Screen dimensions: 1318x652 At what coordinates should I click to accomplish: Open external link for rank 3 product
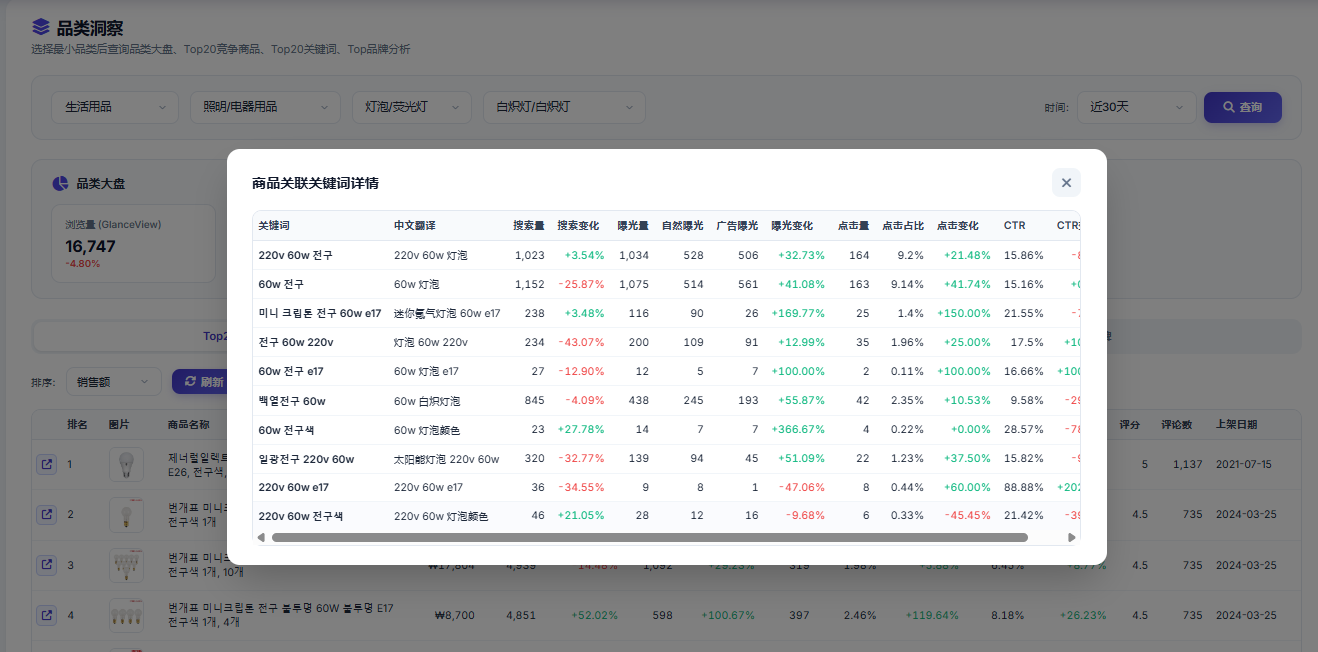click(46, 564)
